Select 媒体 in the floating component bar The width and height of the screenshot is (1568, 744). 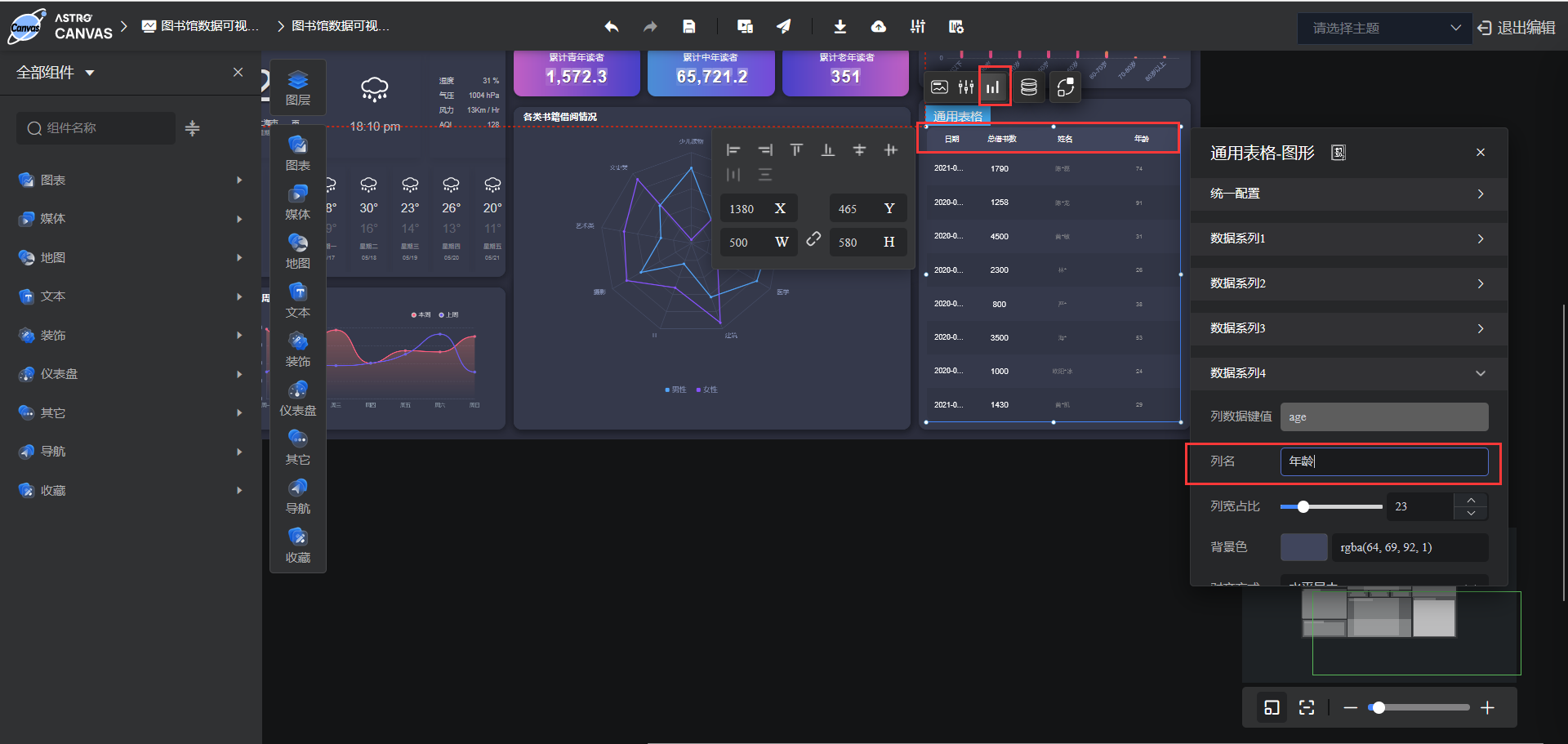coord(298,203)
